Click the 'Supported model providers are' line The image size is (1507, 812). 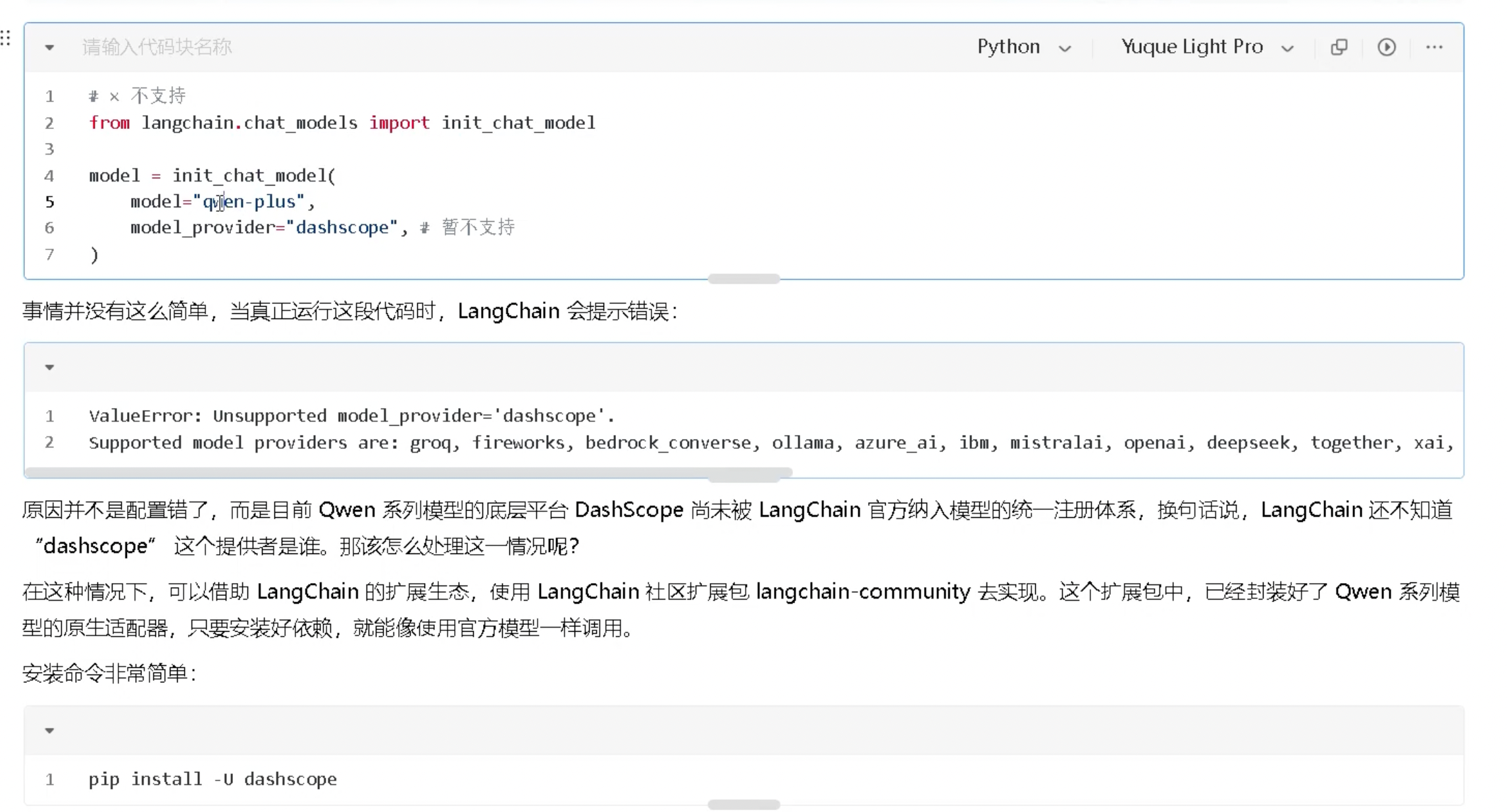771,442
